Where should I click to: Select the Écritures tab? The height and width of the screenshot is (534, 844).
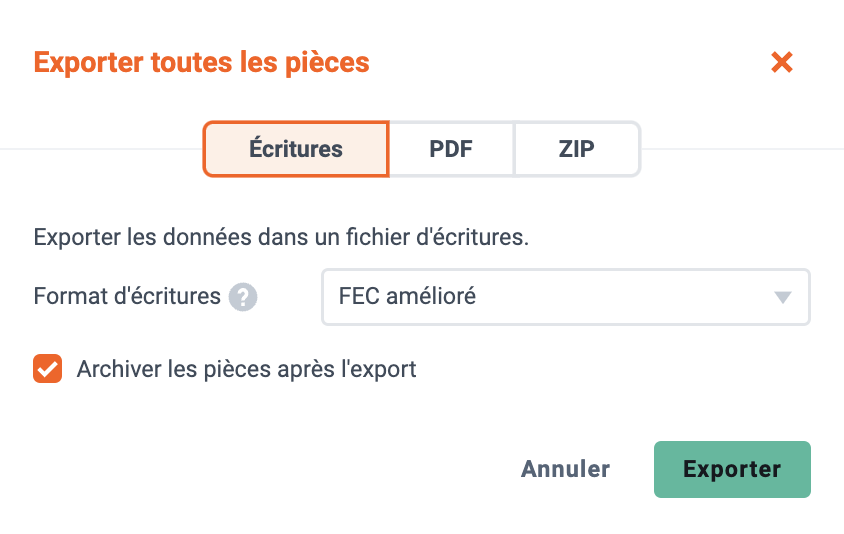[296, 149]
